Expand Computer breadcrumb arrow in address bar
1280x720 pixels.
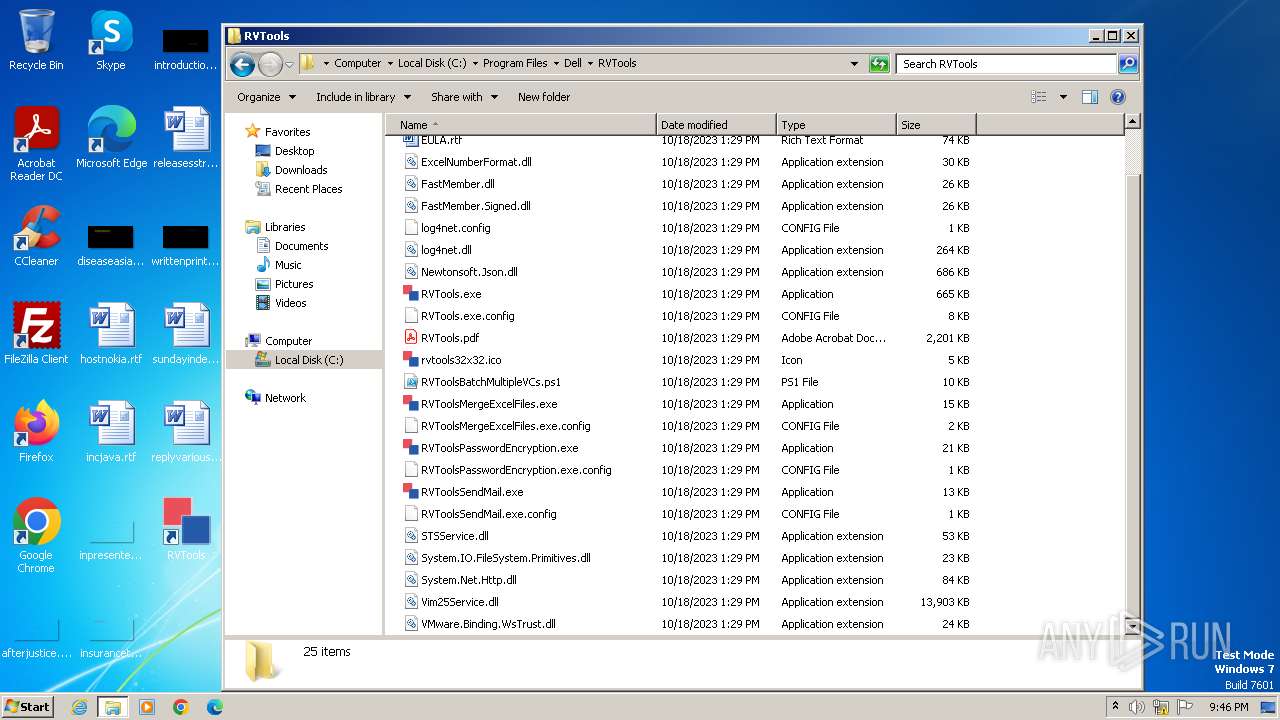click(389, 63)
